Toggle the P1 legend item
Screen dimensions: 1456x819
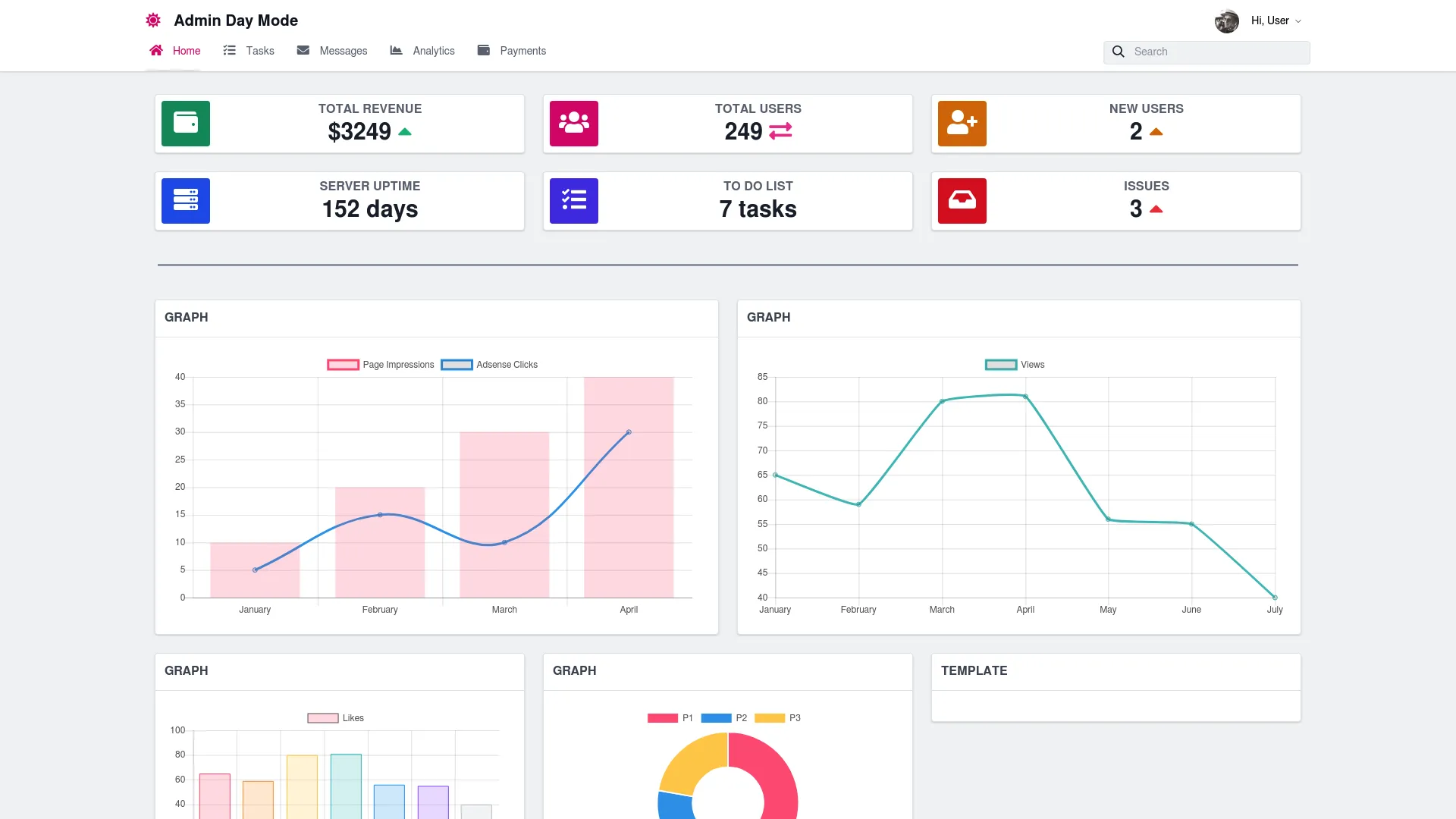(670, 718)
